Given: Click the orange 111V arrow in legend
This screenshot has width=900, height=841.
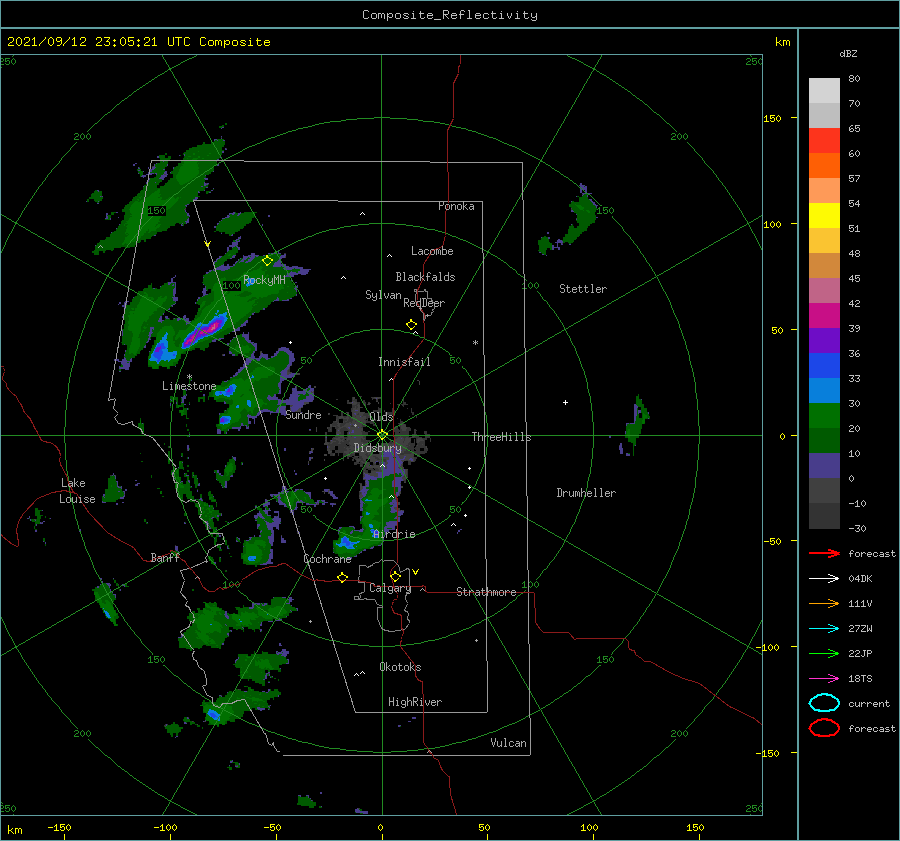Looking at the screenshot, I should click(x=824, y=603).
